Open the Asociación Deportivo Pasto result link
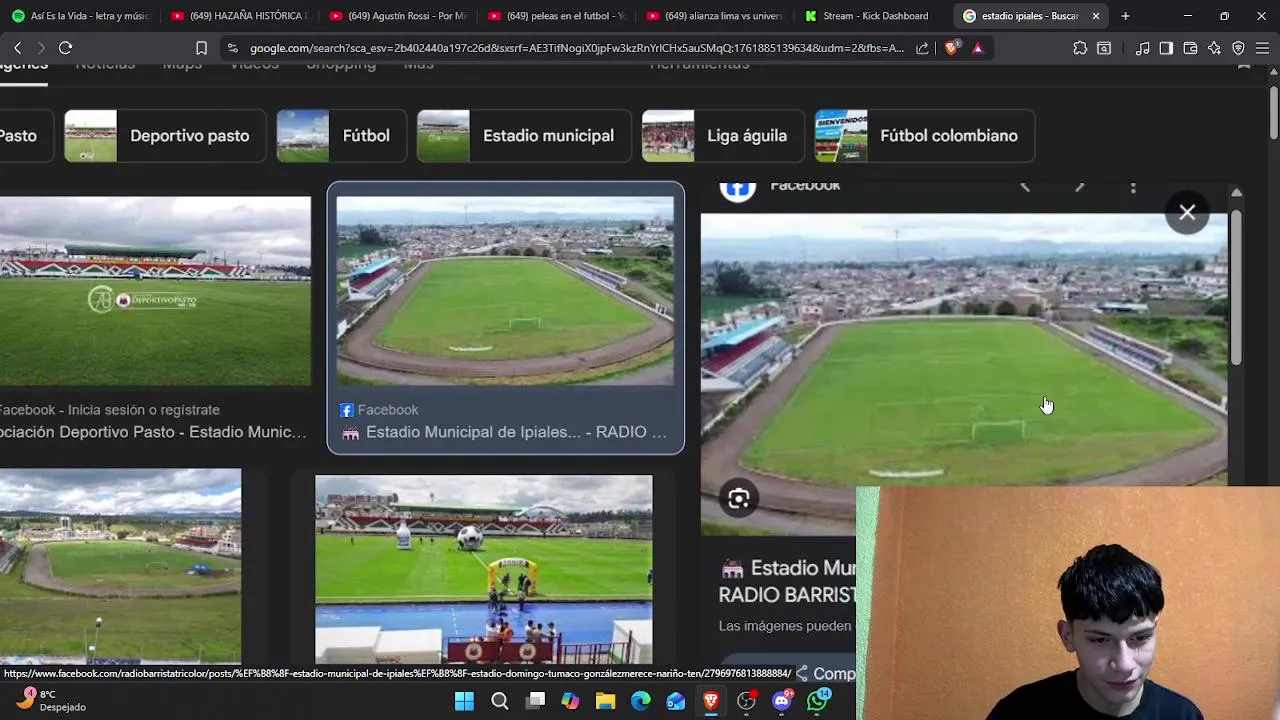 pyautogui.click(x=153, y=432)
